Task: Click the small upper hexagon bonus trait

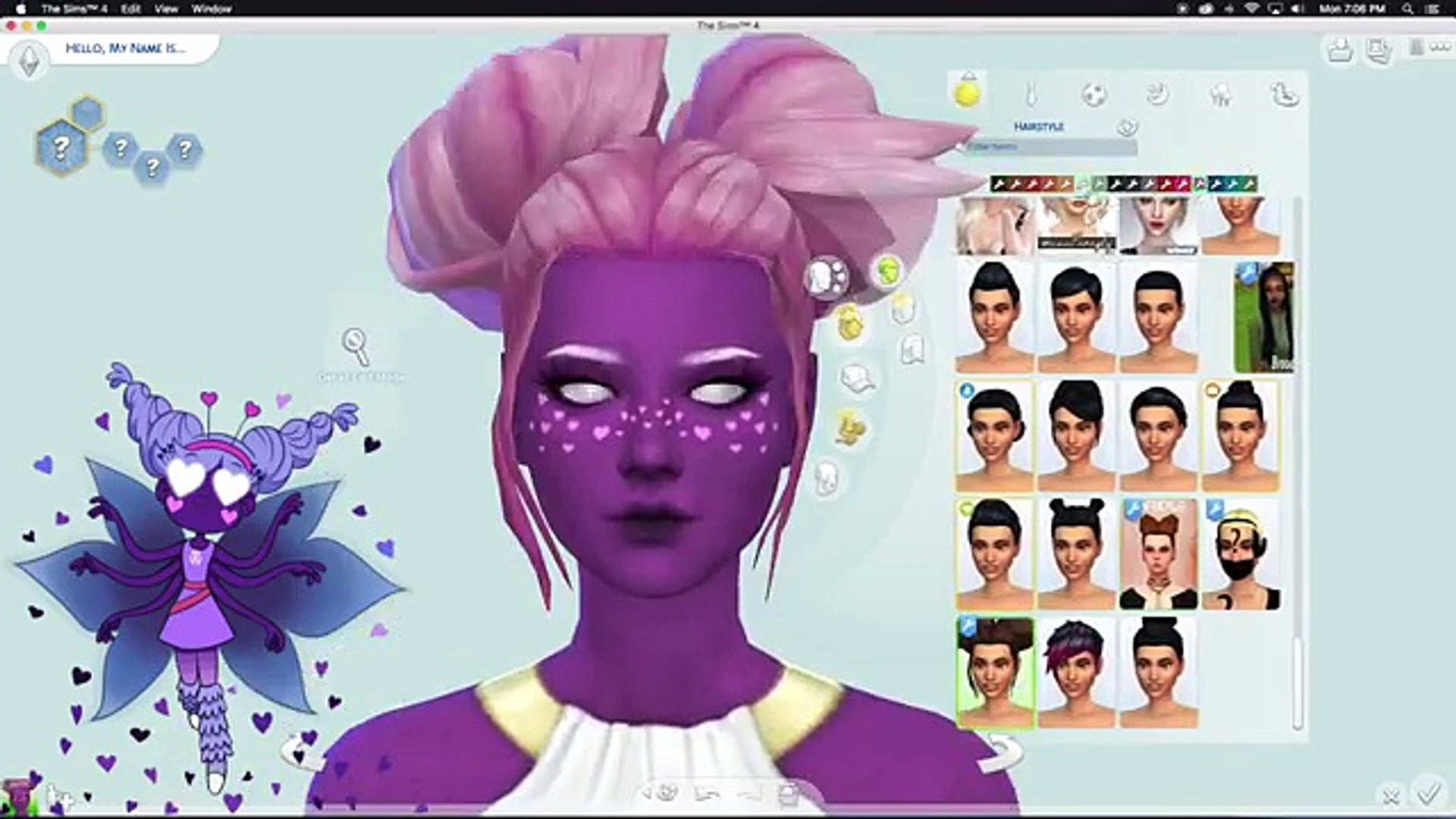Action: point(88,113)
